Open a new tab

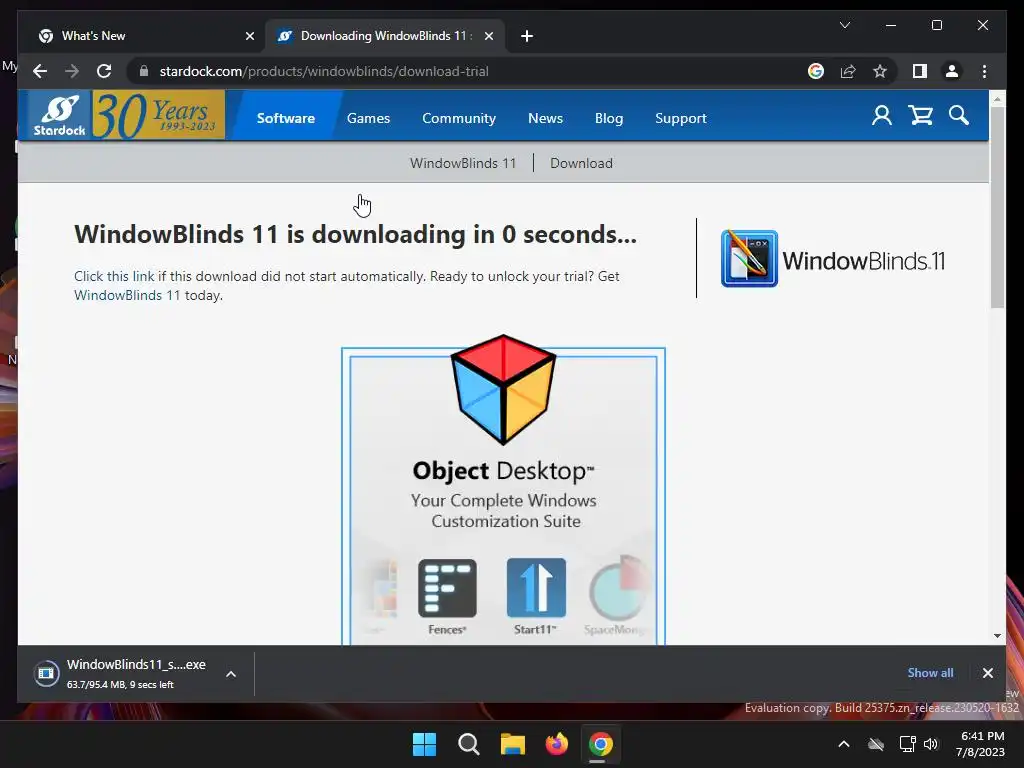(527, 36)
